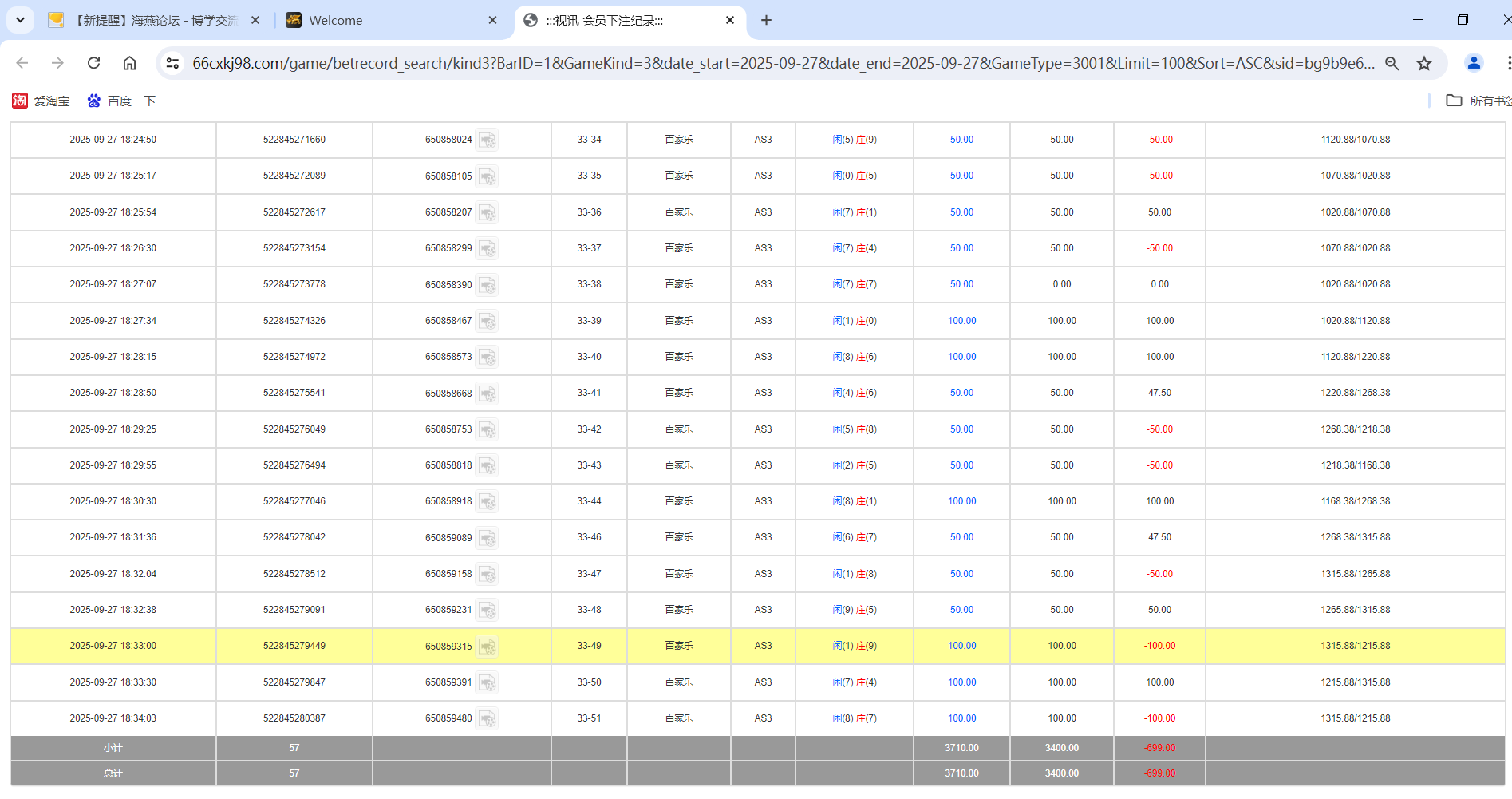Open the zoom magnifier in address bar

click(1392, 63)
